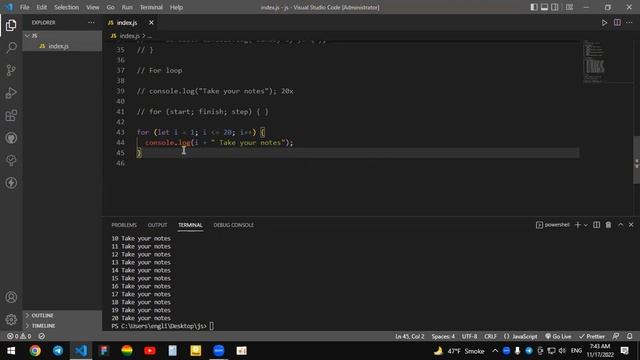Open the Terminal menu
This screenshot has height=360, width=640.
151,7
